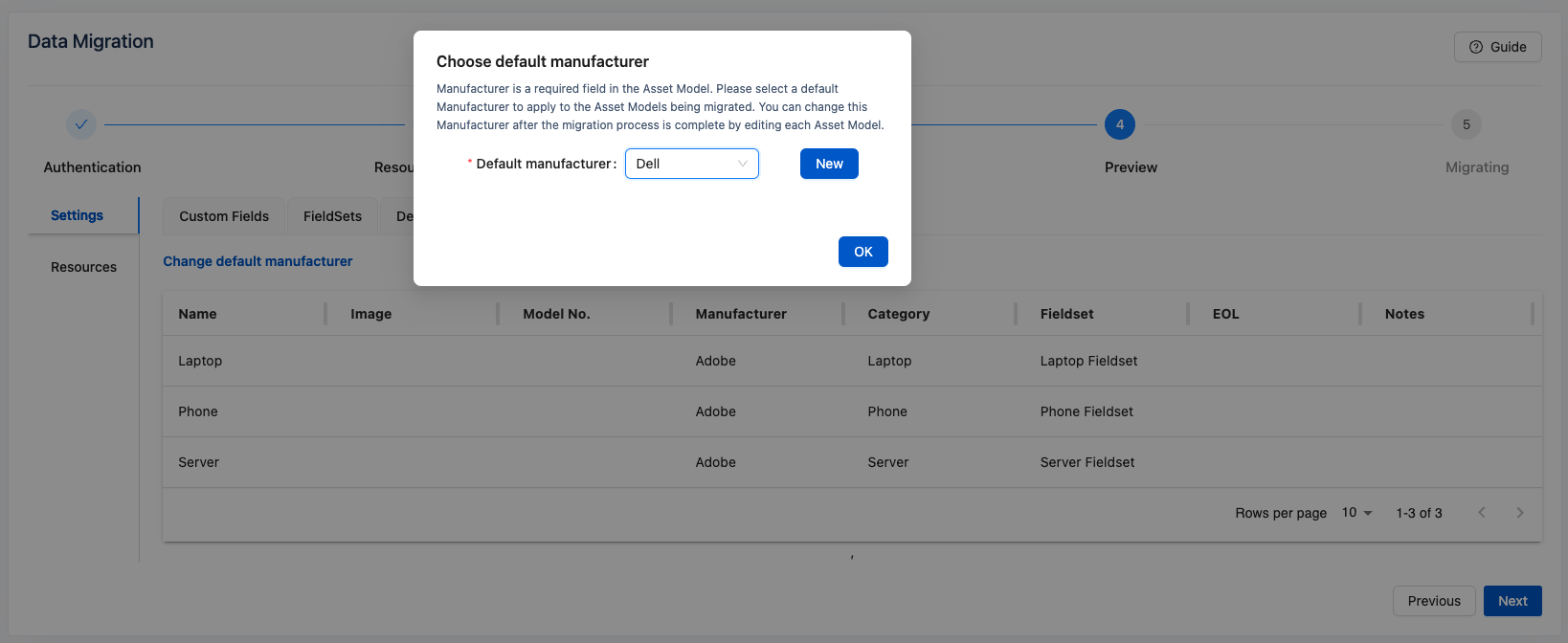
Task: Select Resources in the left sidebar
Action: click(83, 267)
